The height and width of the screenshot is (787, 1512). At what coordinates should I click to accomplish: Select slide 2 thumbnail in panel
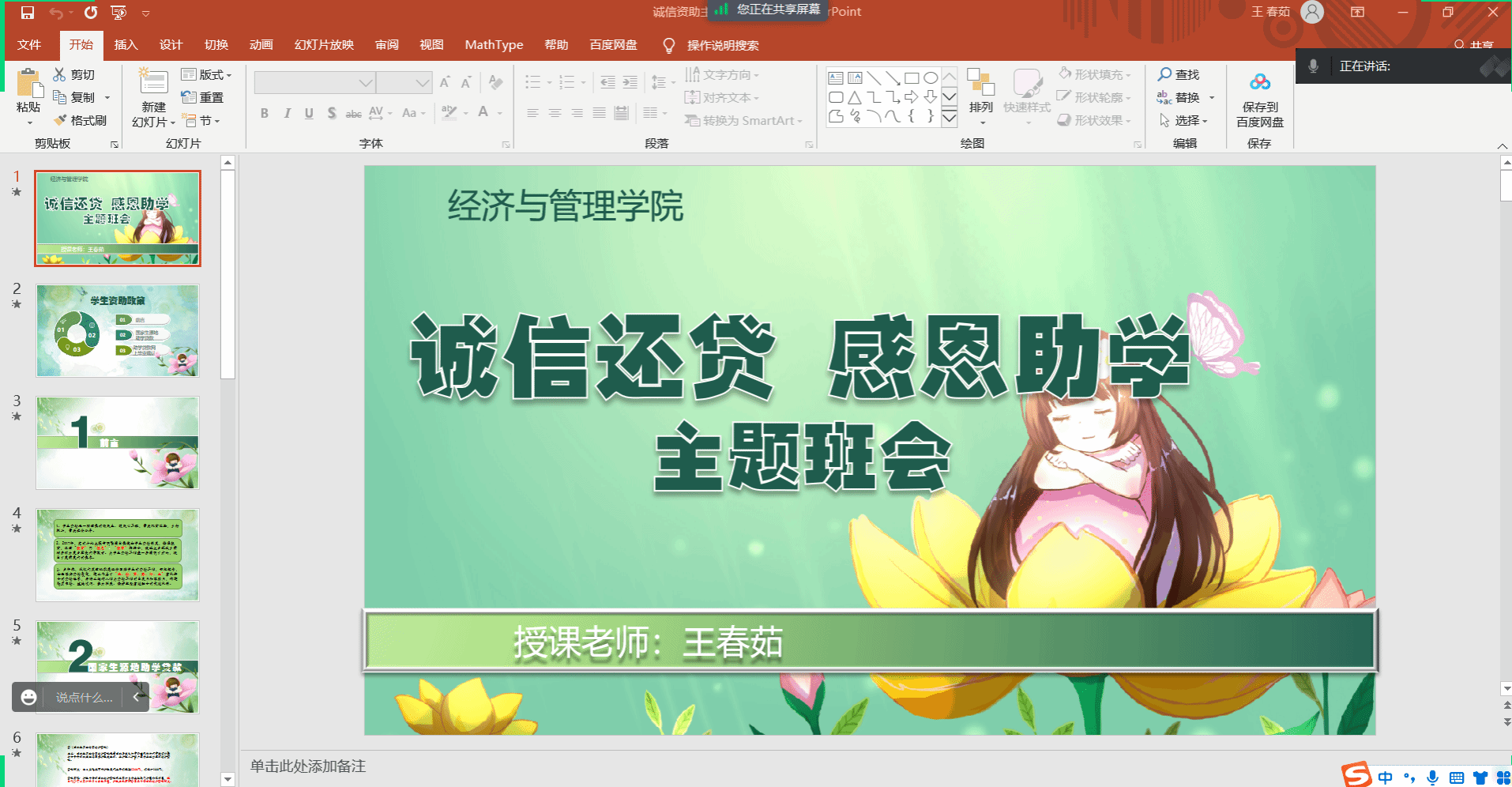click(x=118, y=331)
